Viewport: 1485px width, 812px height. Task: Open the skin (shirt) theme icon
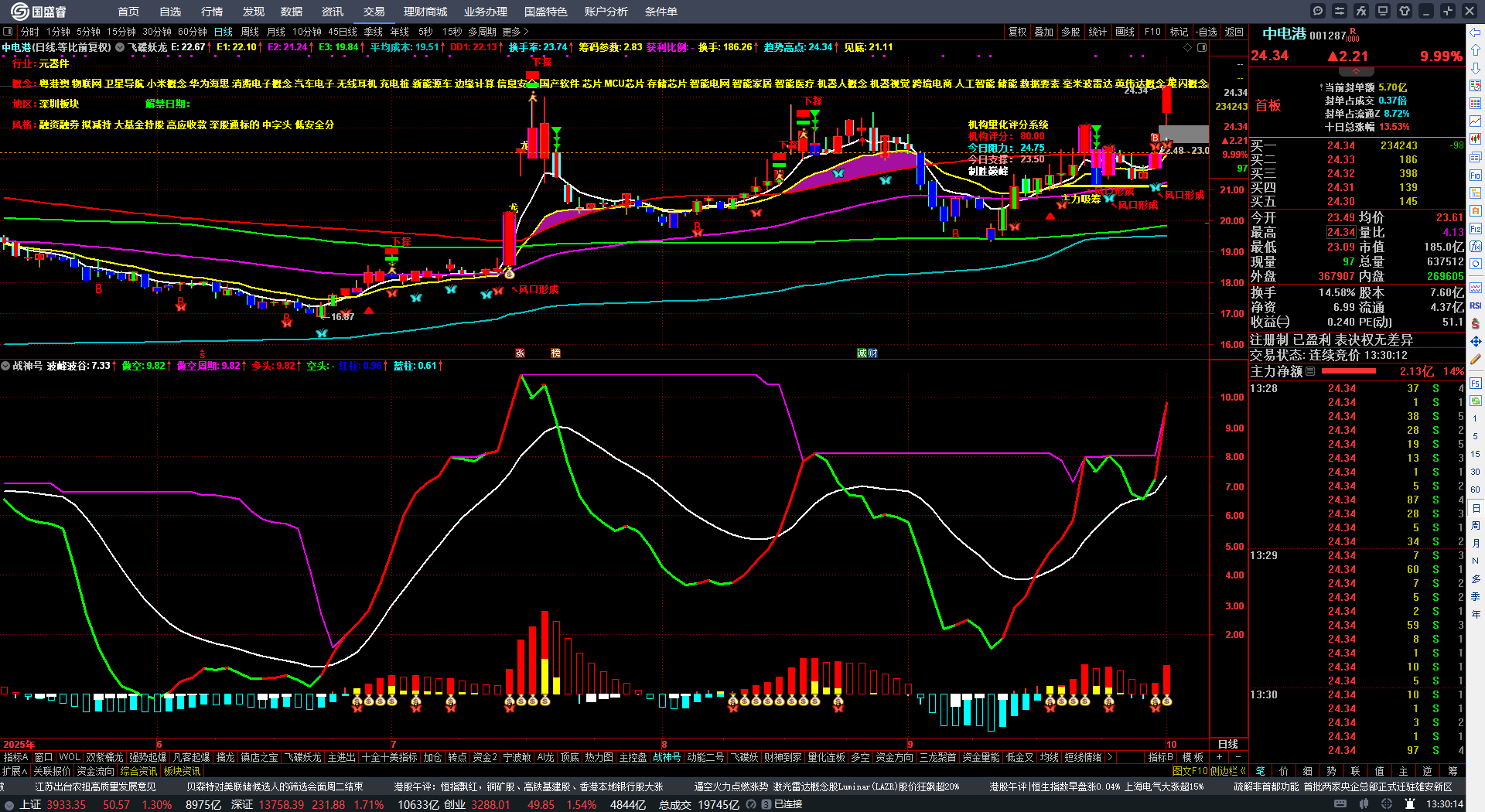[x=1405, y=11]
